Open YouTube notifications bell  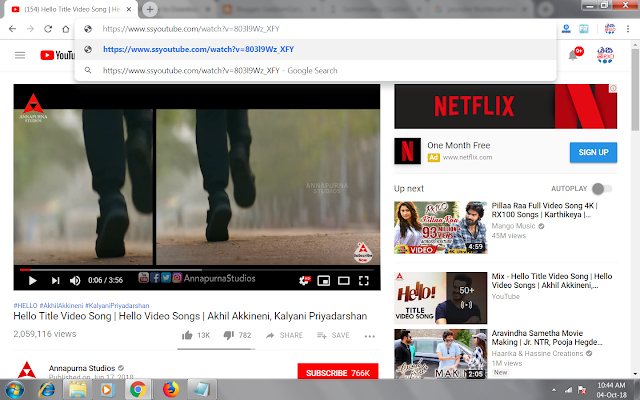pos(573,55)
